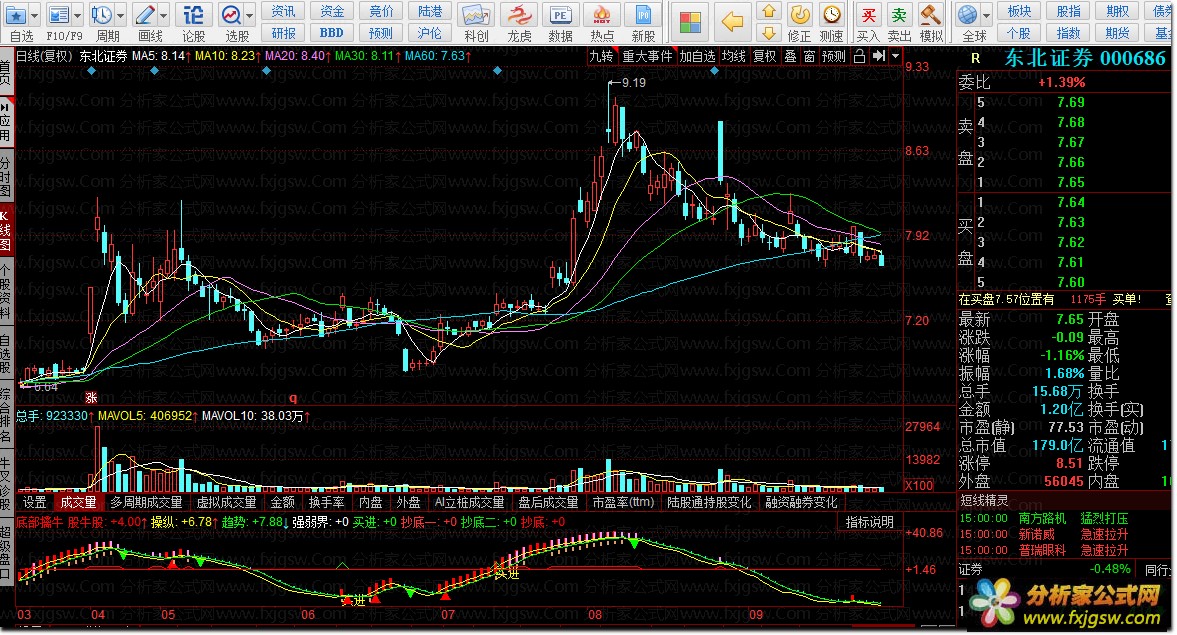
Task: Click the 竞价 auction button
Action: tap(381, 11)
